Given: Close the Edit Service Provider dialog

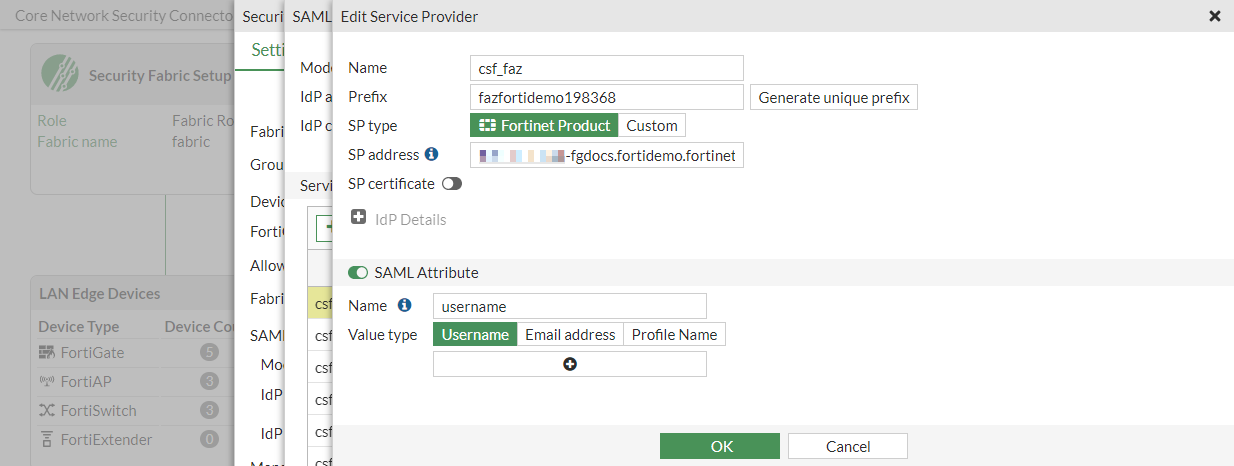Looking at the screenshot, I should [x=1215, y=16].
